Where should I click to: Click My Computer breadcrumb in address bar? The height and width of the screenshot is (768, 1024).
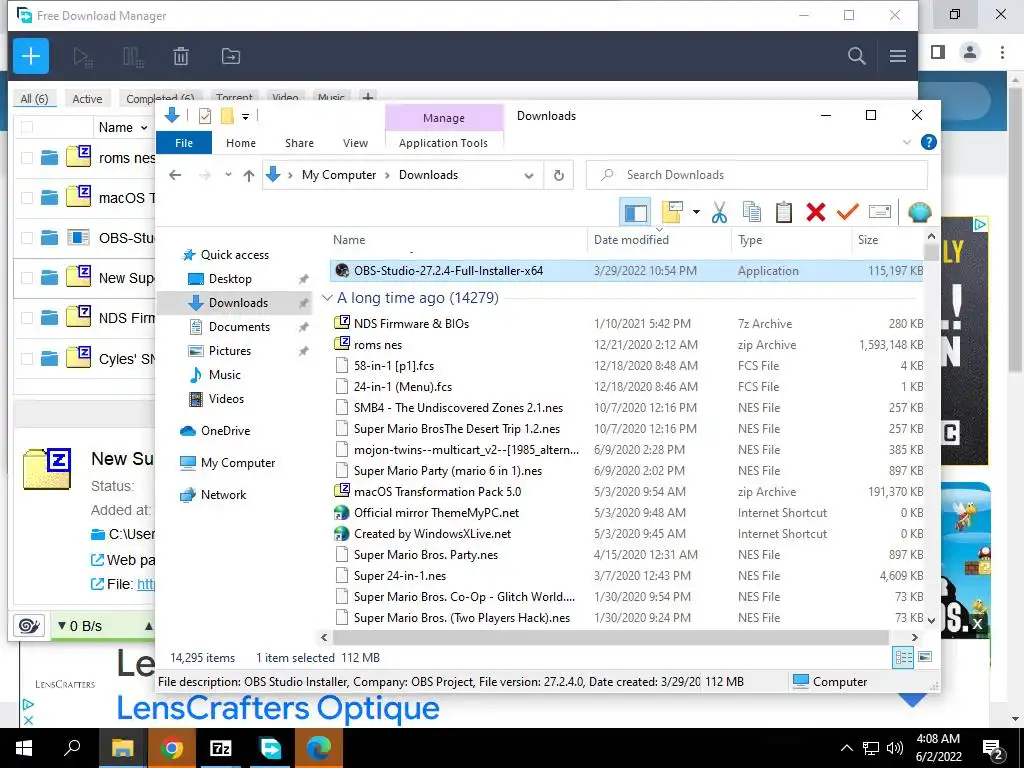click(339, 175)
